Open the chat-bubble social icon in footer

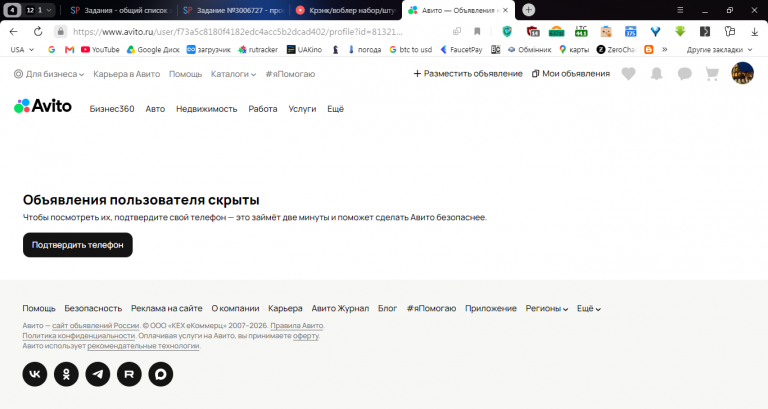[x=161, y=374]
